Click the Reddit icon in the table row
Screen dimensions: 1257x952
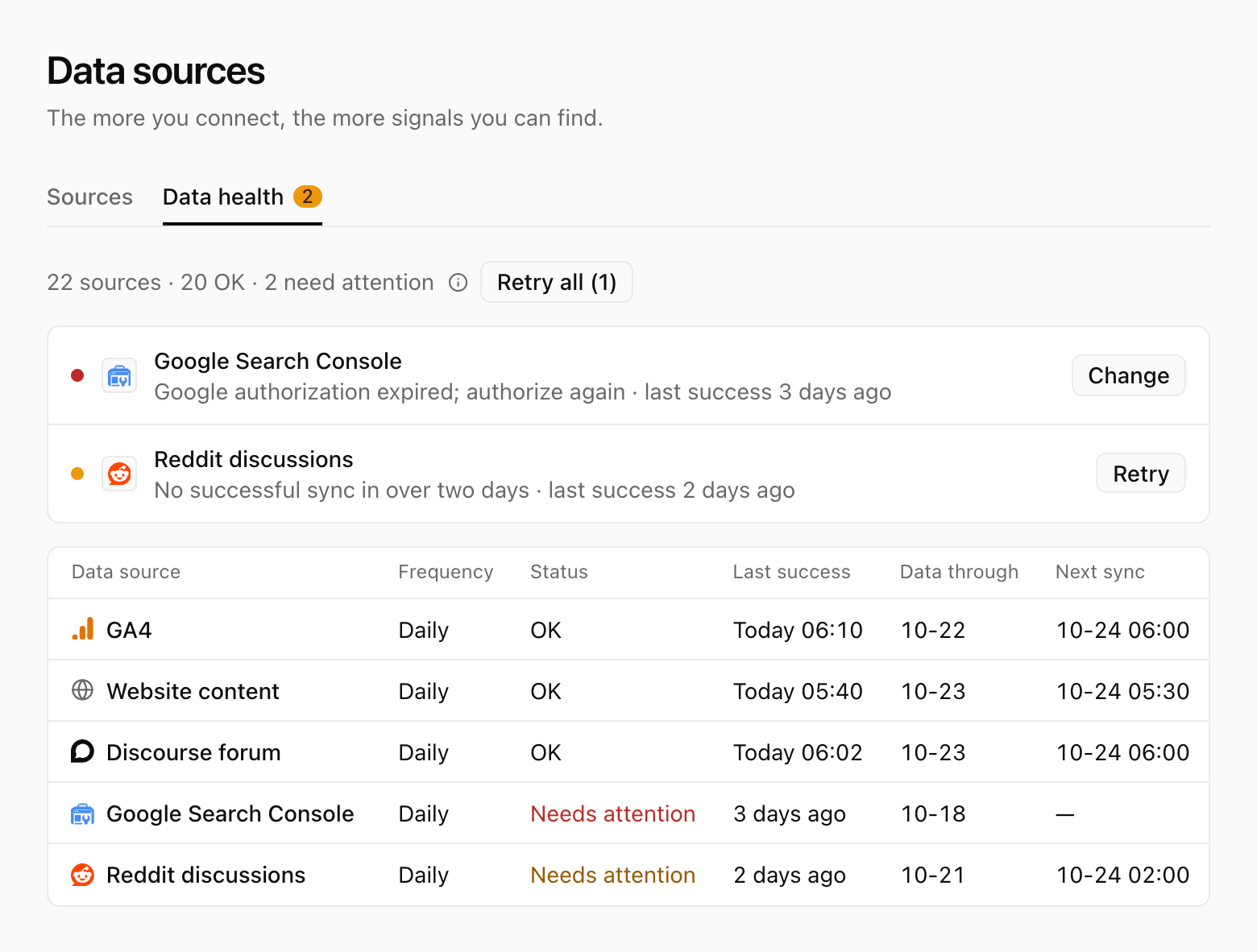(83, 875)
